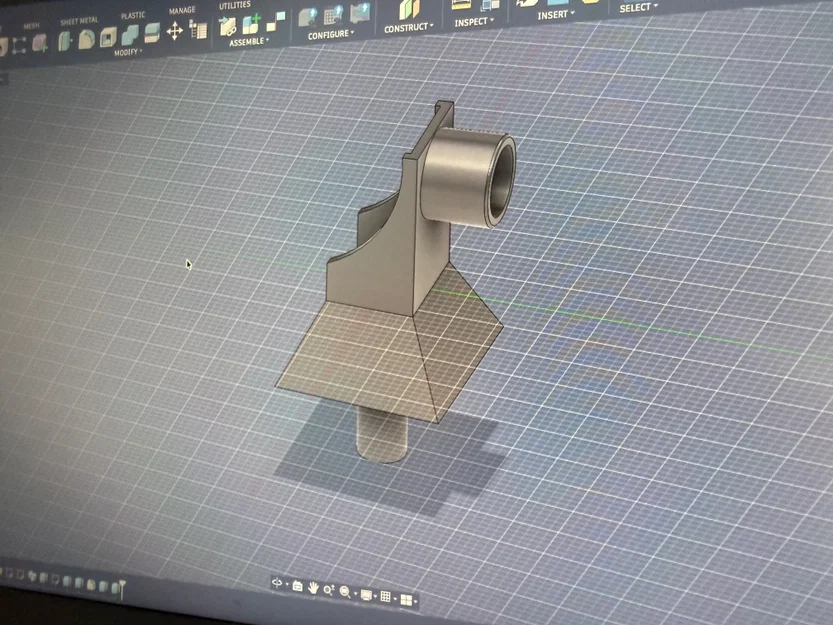Click the Measure icon above Inspect
The width and height of the screenshot is (833, 625).
click(461, 5)
